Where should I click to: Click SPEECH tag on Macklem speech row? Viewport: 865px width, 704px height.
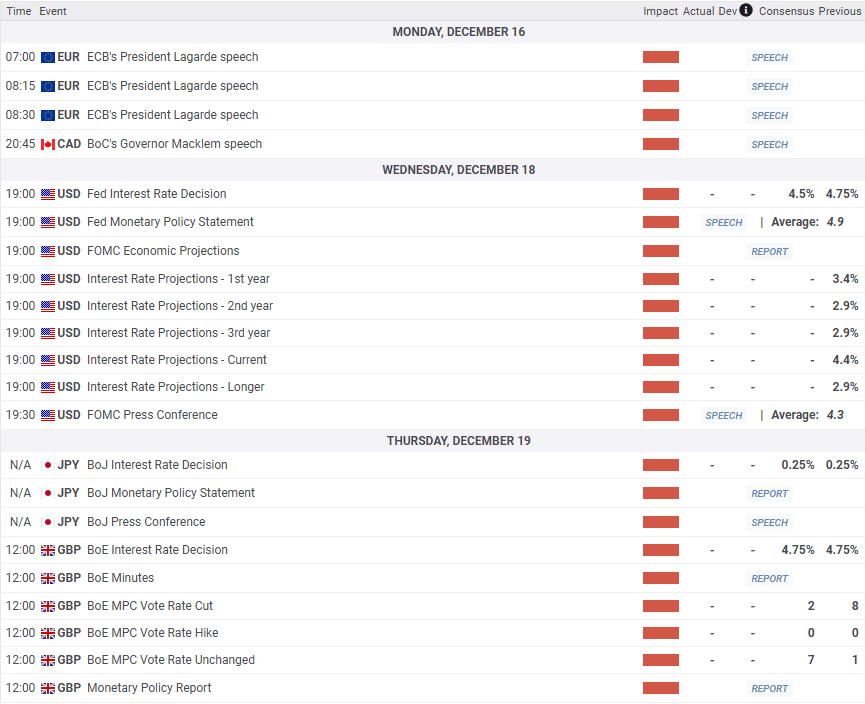(x=770, y=145)
